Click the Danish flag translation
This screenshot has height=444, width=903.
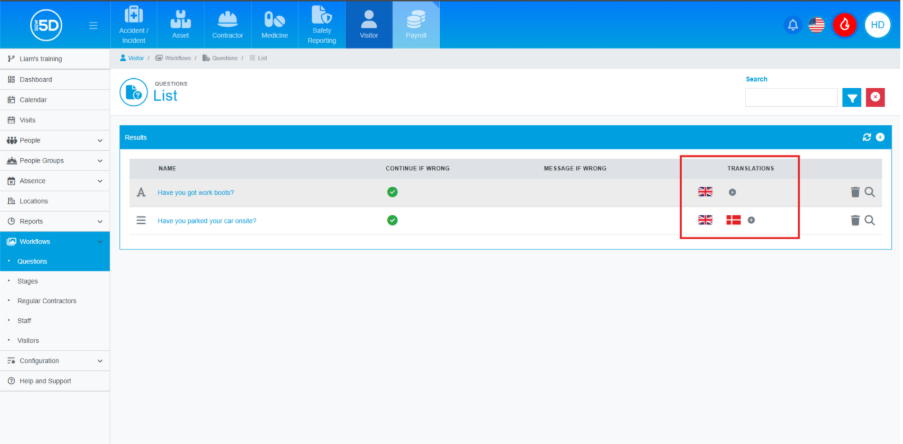[x=733, y=220]
